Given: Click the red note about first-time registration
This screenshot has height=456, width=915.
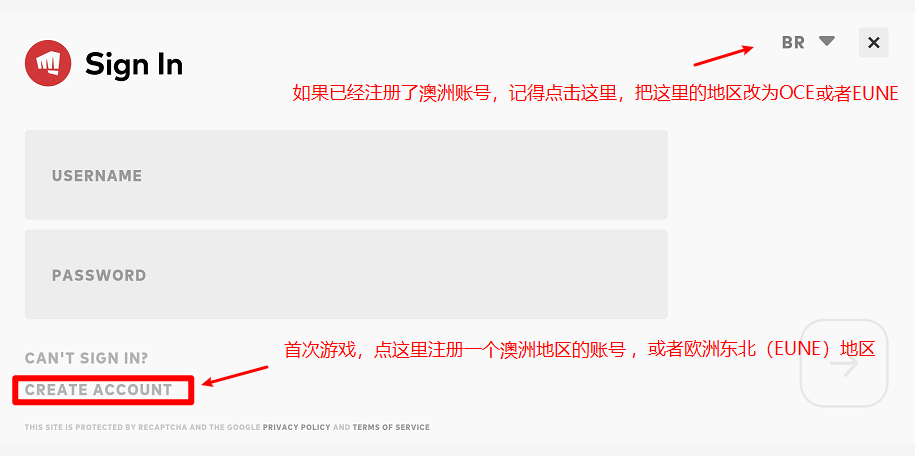Looking at the screenshot, I should coord(580,349).
